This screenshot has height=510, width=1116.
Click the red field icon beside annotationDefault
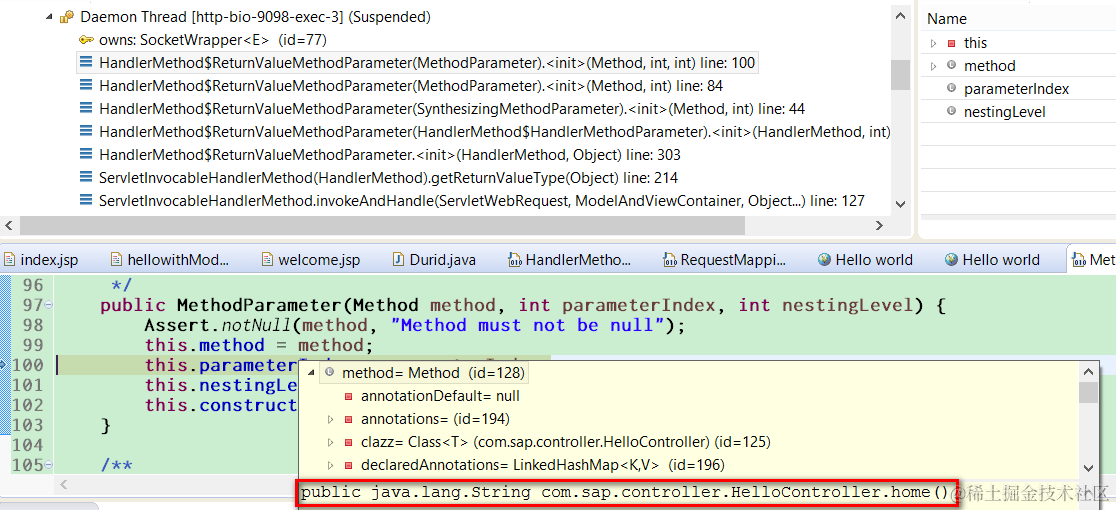tap(348, 396)
